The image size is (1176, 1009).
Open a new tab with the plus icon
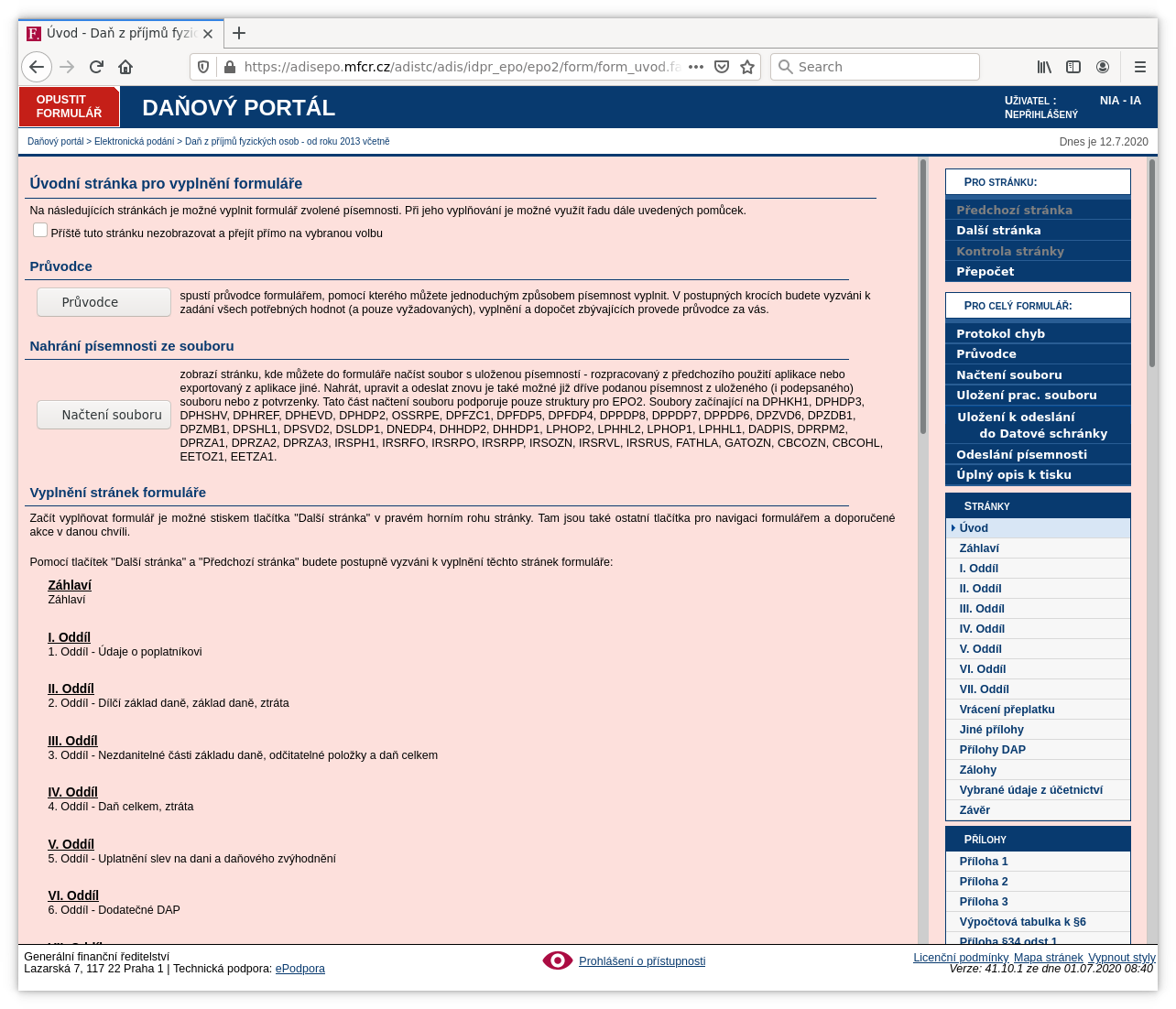point(239,33)
